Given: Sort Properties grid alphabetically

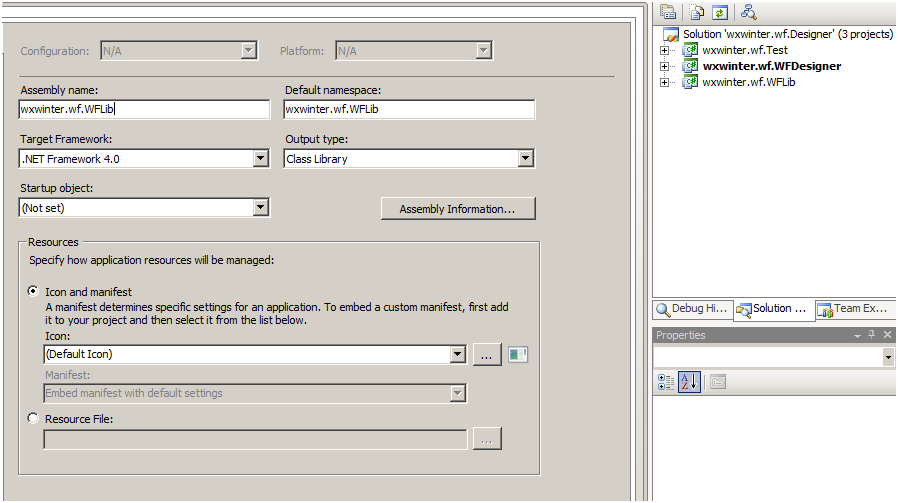Looking at the screenshot, I should [690, 382].
